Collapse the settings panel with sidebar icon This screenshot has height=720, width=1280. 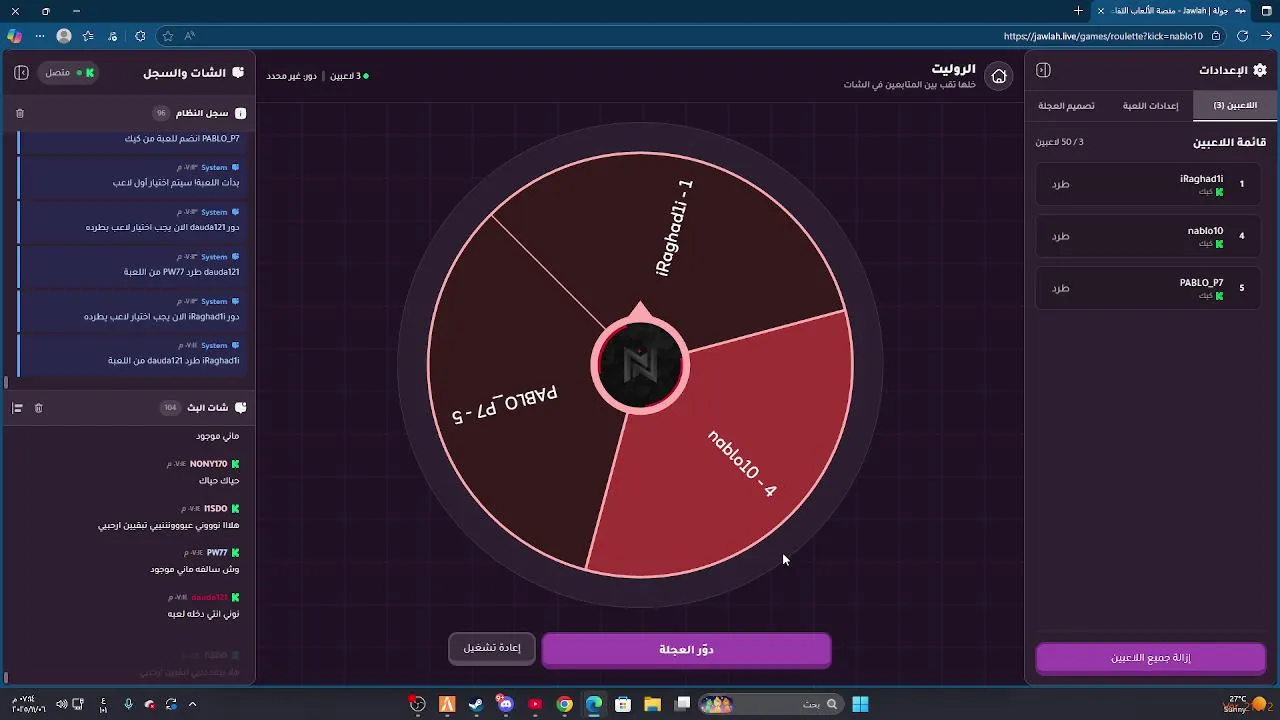[x=1043, y=70]
